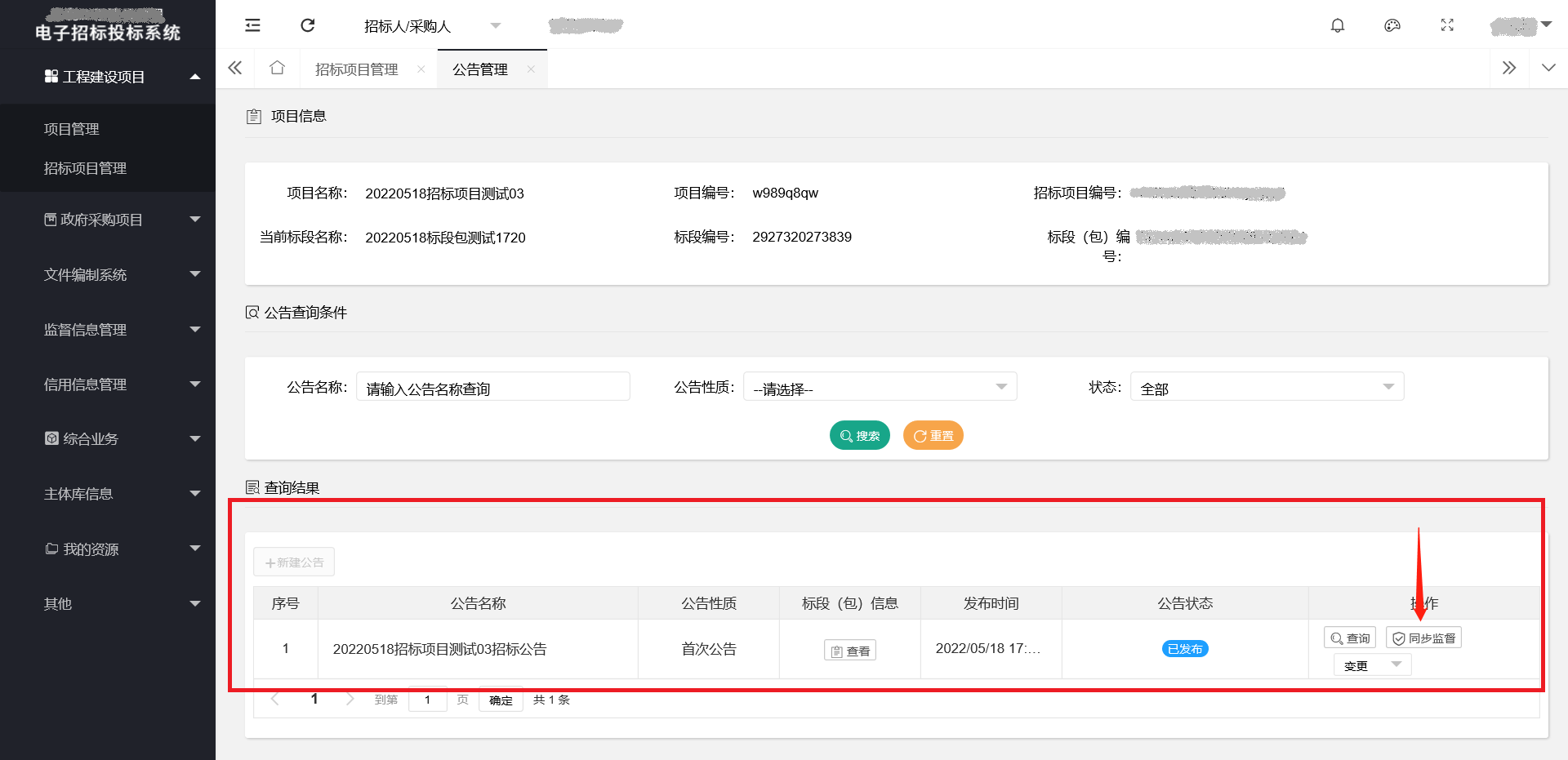Open the theme palette icon
Screen dimensions: 1568x760
1392,25
